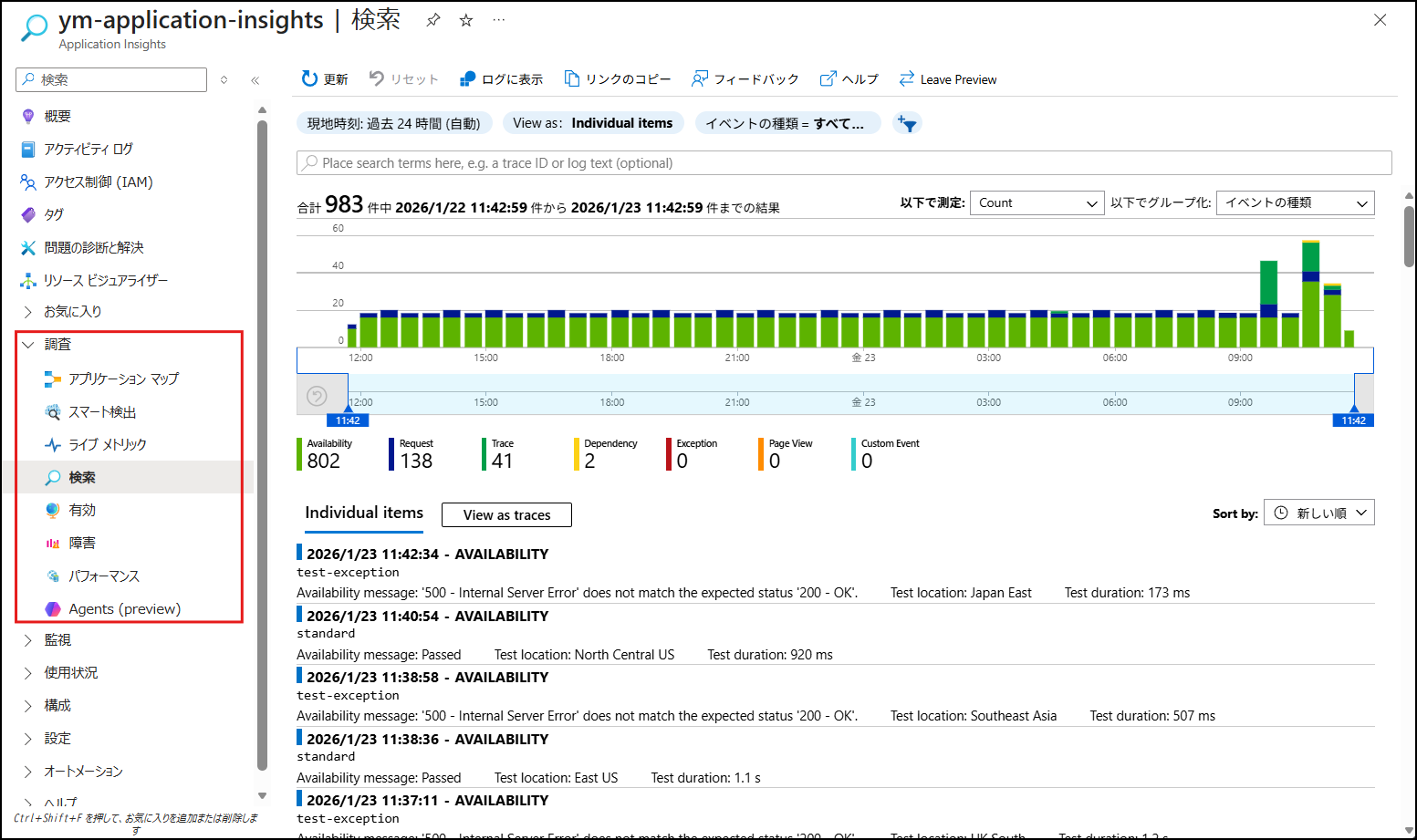The image size is (1417, 840).
Task: Click Leave Preview
Action: pos(948,79)
